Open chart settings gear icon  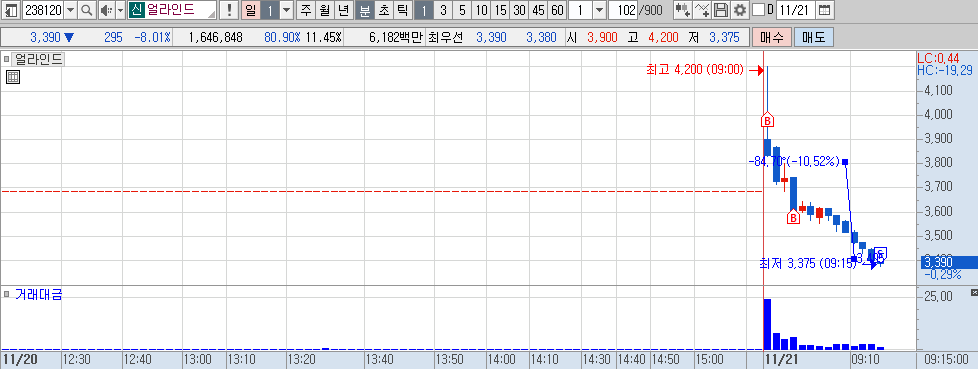tap(740, 10)
